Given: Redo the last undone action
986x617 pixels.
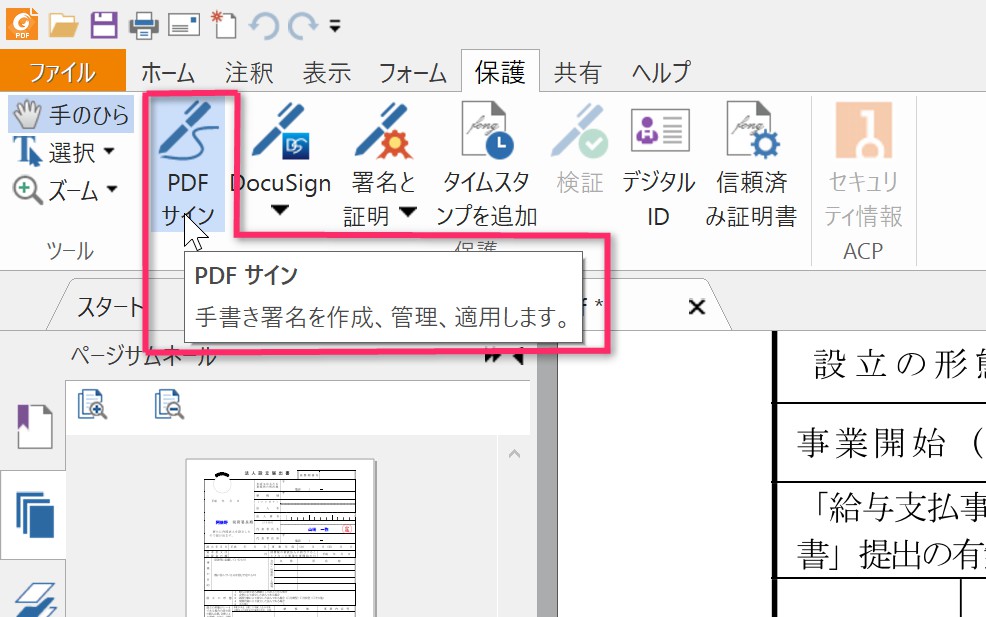Looking at the screenshot, I should click(x=302, y=26).
